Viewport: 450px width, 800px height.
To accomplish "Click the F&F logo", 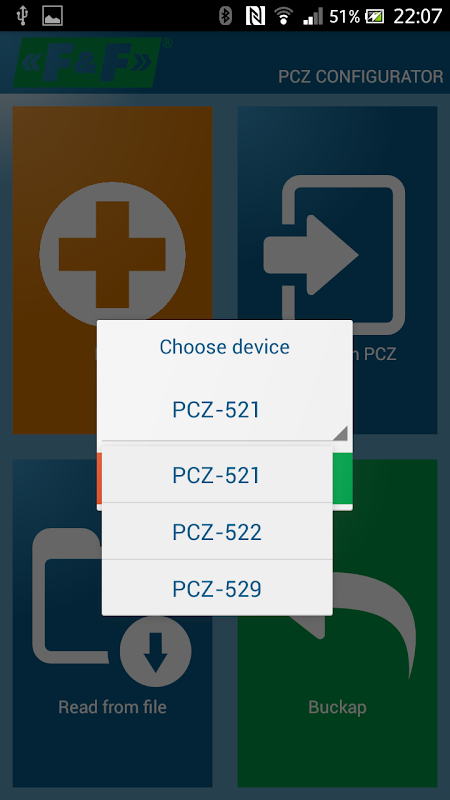I will coord(88,62).
